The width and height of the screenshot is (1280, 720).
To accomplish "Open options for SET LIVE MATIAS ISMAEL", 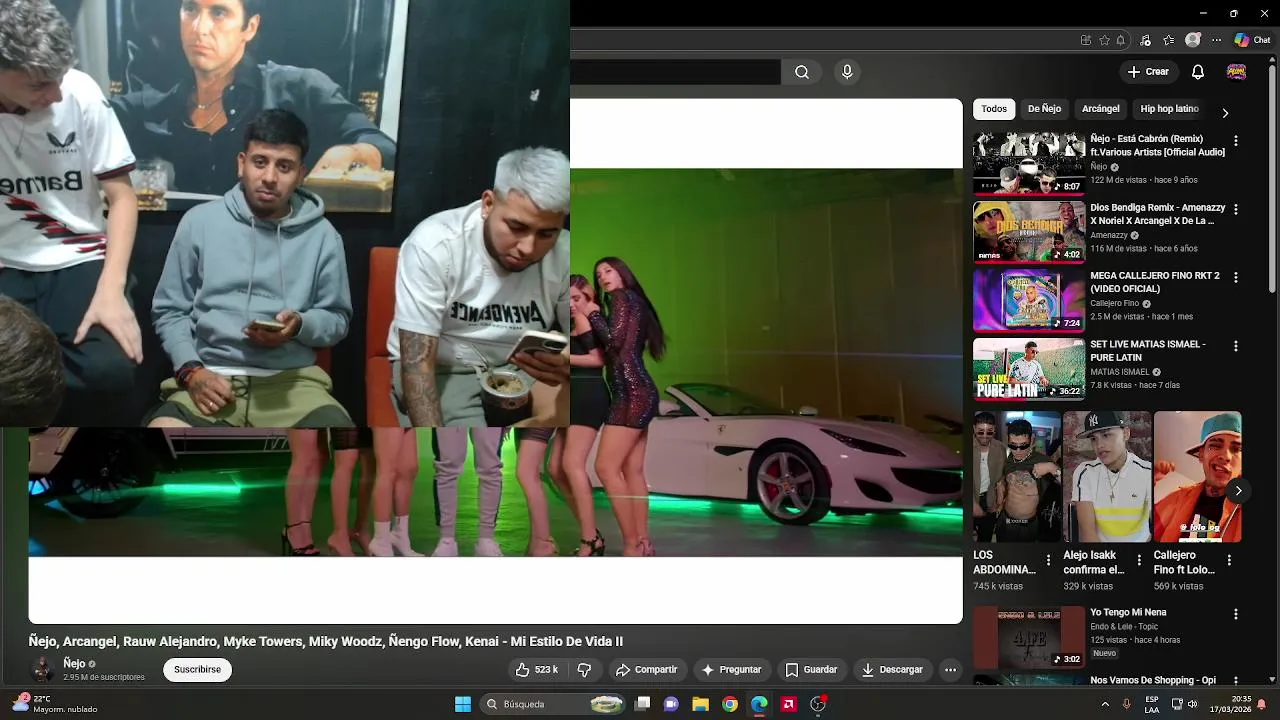I will tap(1236, 346).
